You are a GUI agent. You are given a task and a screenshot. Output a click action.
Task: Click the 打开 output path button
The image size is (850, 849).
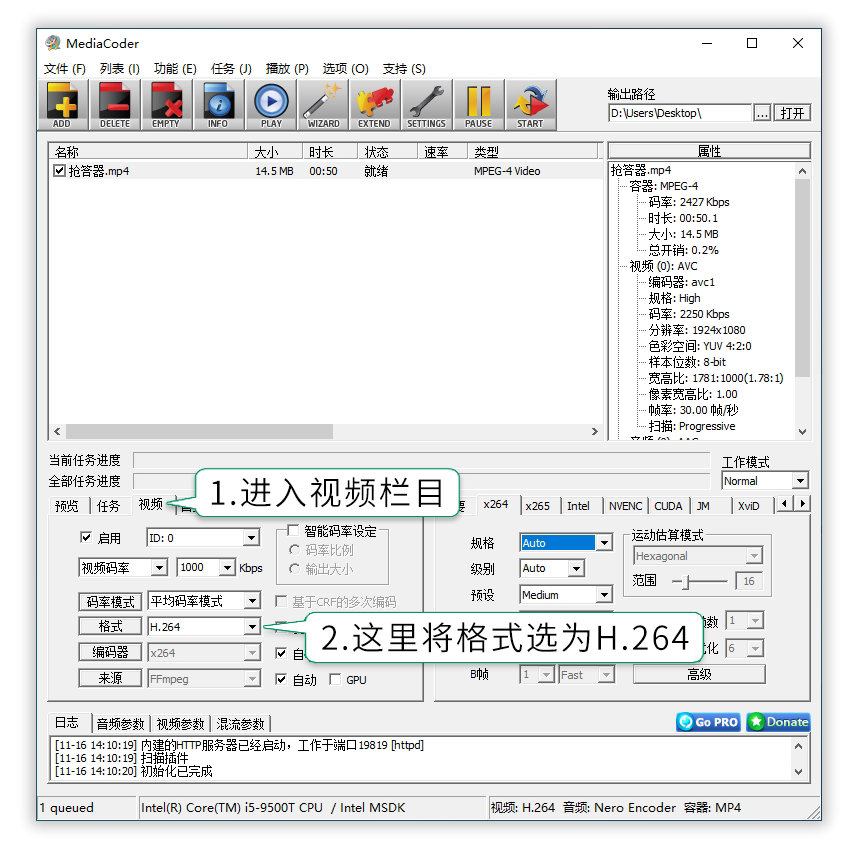793,113
